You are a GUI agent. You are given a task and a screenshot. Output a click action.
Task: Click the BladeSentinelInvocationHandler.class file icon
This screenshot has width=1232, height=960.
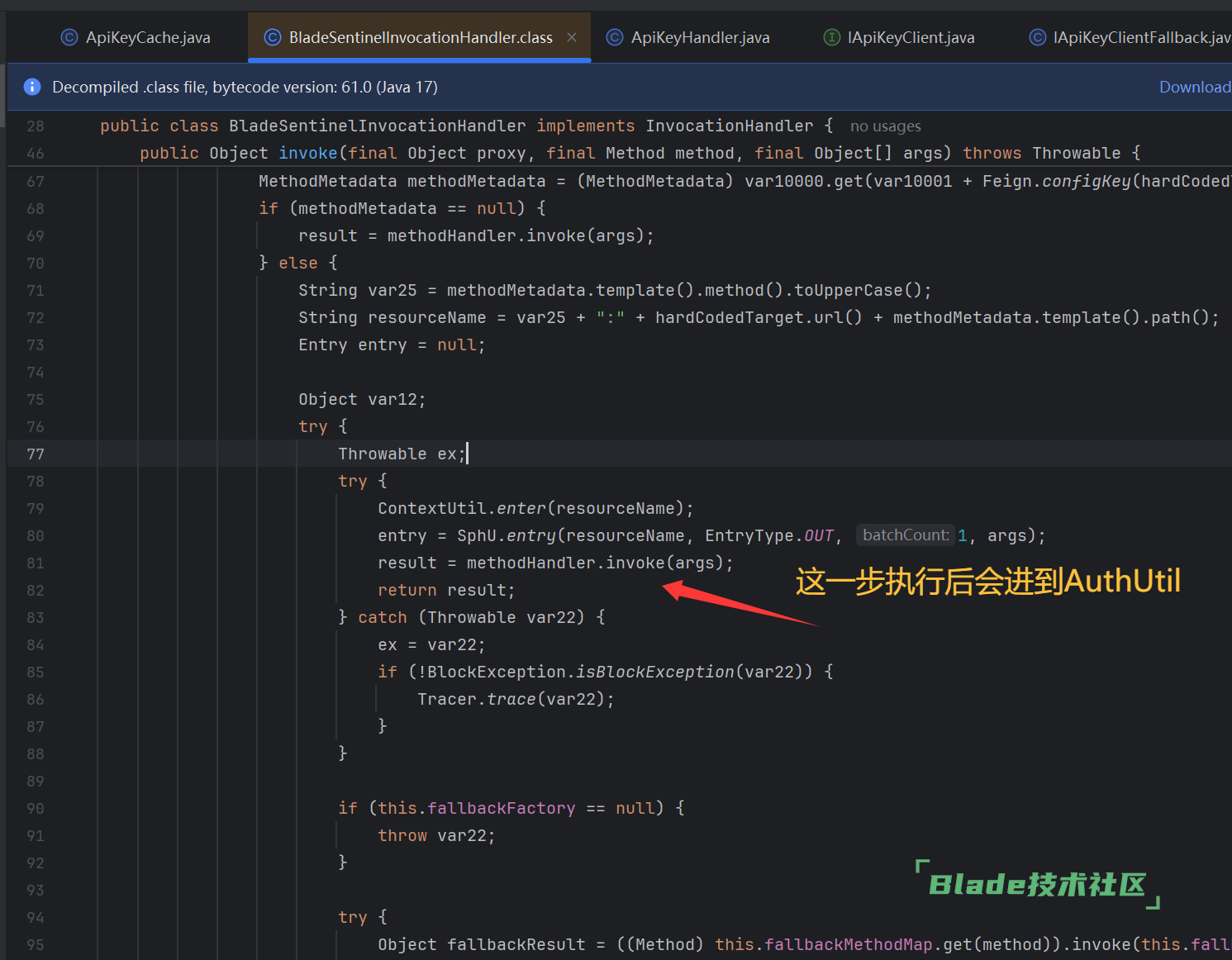pos(273,37)
